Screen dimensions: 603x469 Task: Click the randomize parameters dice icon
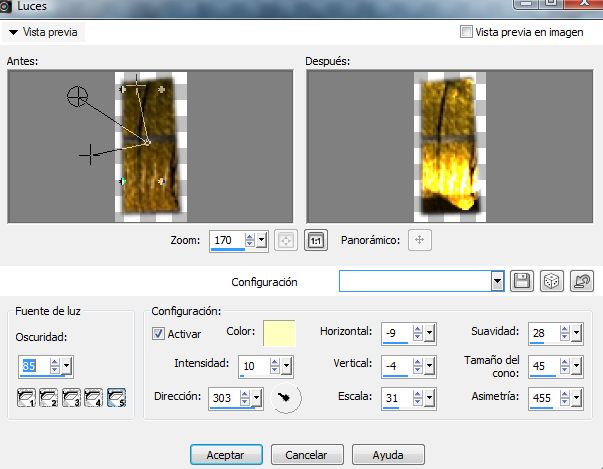point(551,282)
